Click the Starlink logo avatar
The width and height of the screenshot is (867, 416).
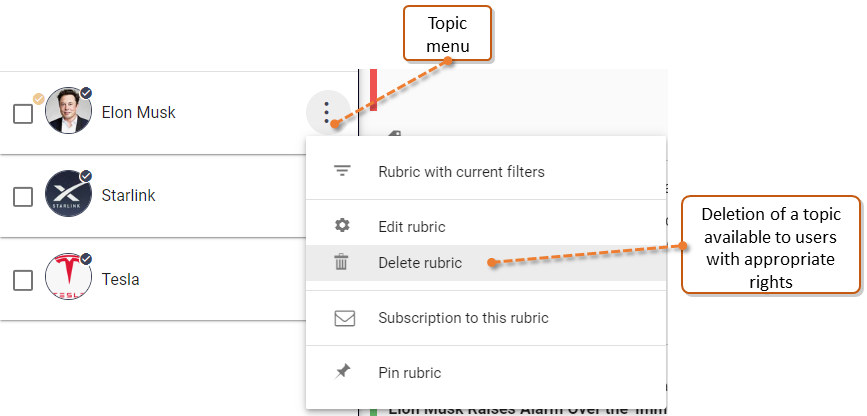(x=68, y=194)
